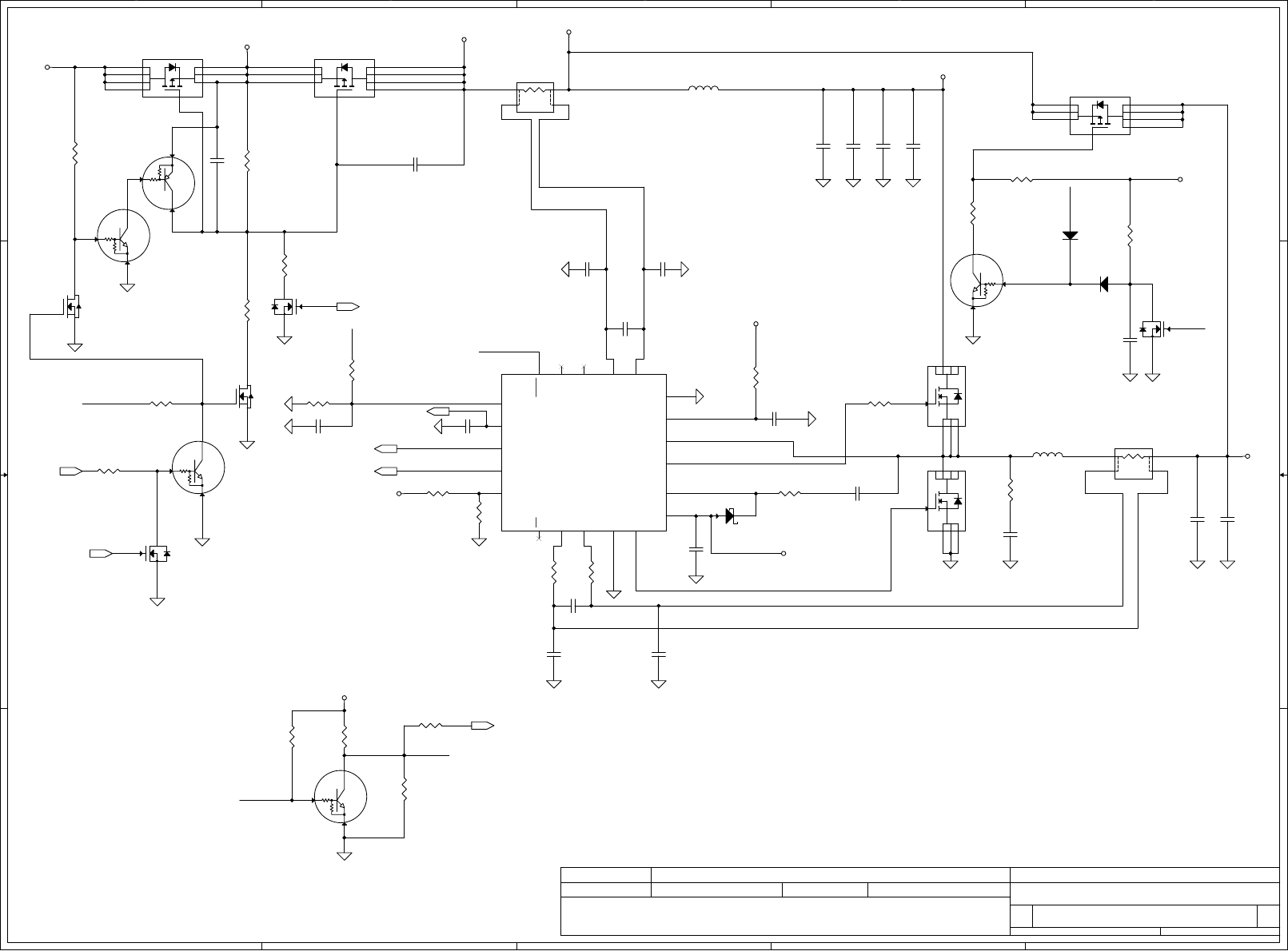Select the horizontal diode pointing left

1104,284
